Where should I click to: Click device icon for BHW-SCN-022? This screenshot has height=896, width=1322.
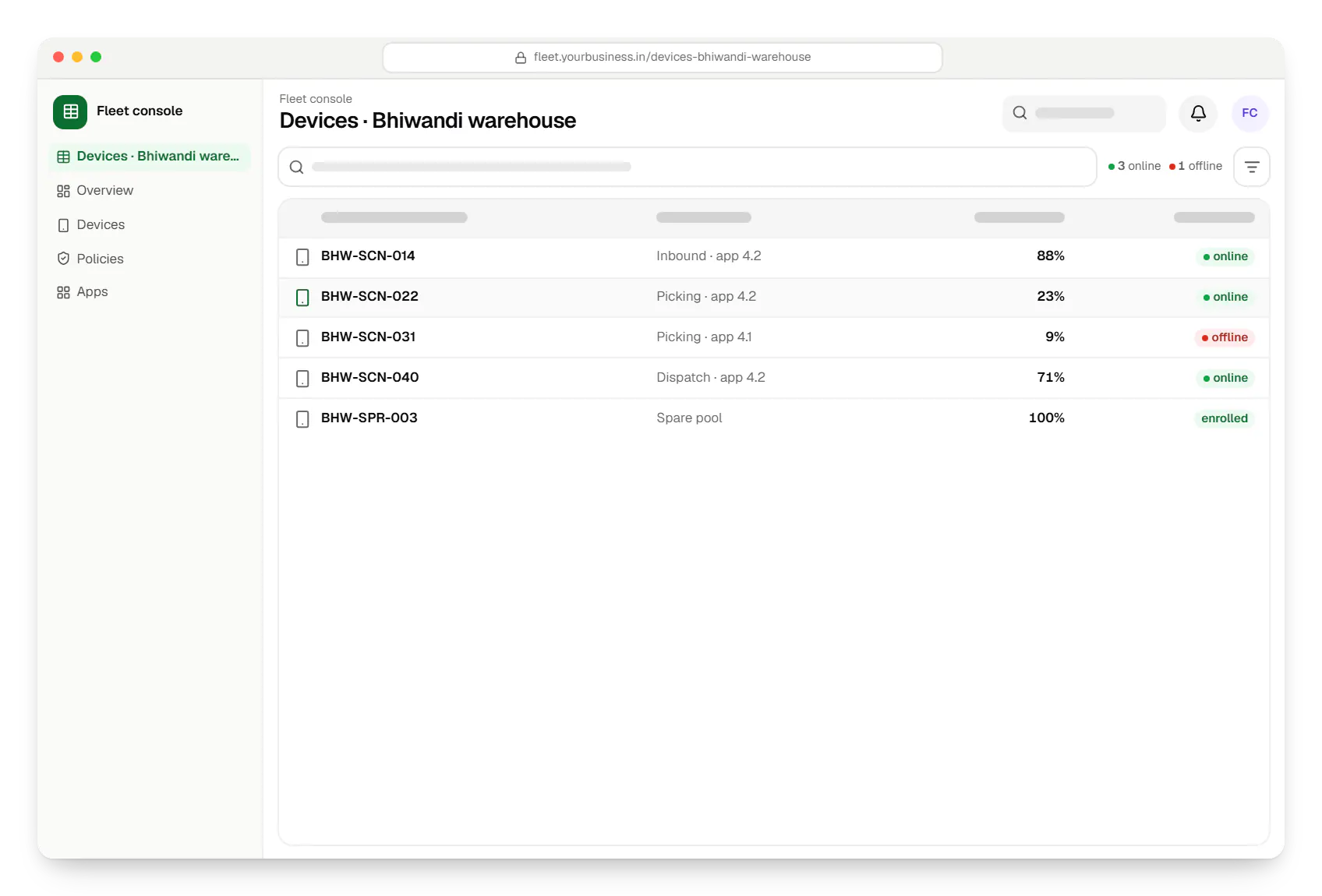coord(302,298)
